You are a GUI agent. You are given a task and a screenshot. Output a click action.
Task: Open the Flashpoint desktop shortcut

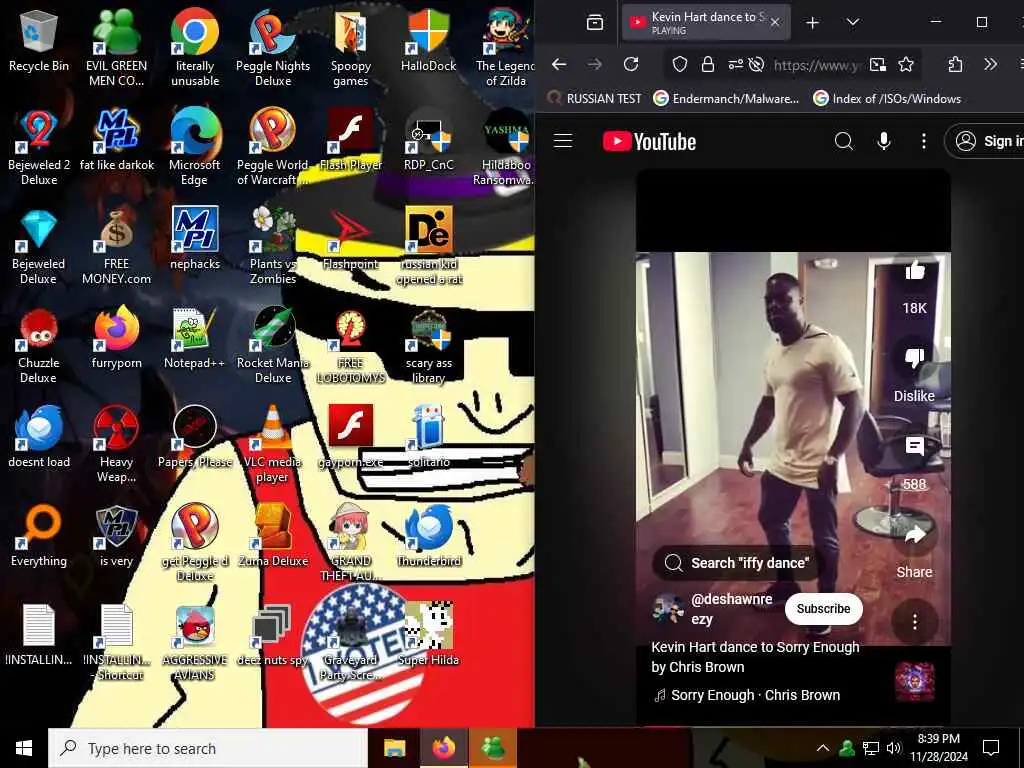coord(351,240)
